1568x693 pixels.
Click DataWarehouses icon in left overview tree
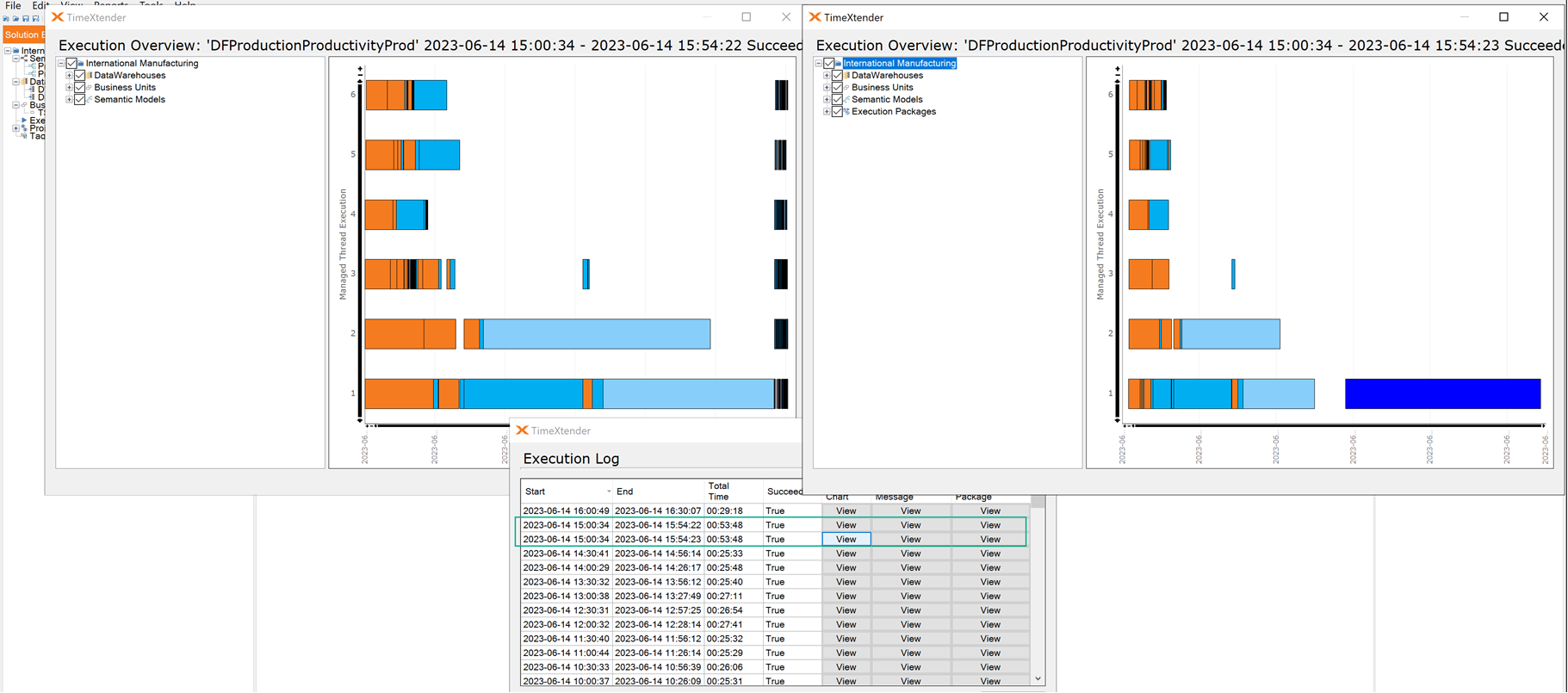[x=89, y=75]
